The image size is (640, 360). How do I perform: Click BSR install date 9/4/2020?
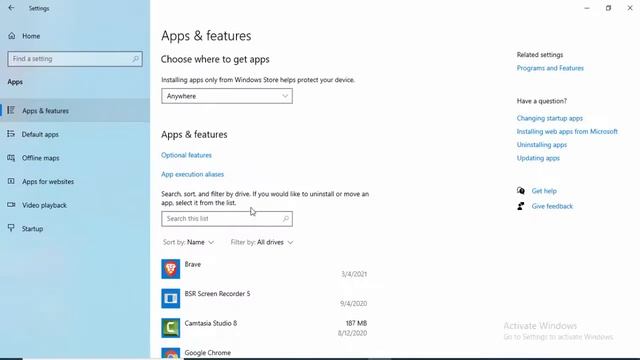[353, 304]
